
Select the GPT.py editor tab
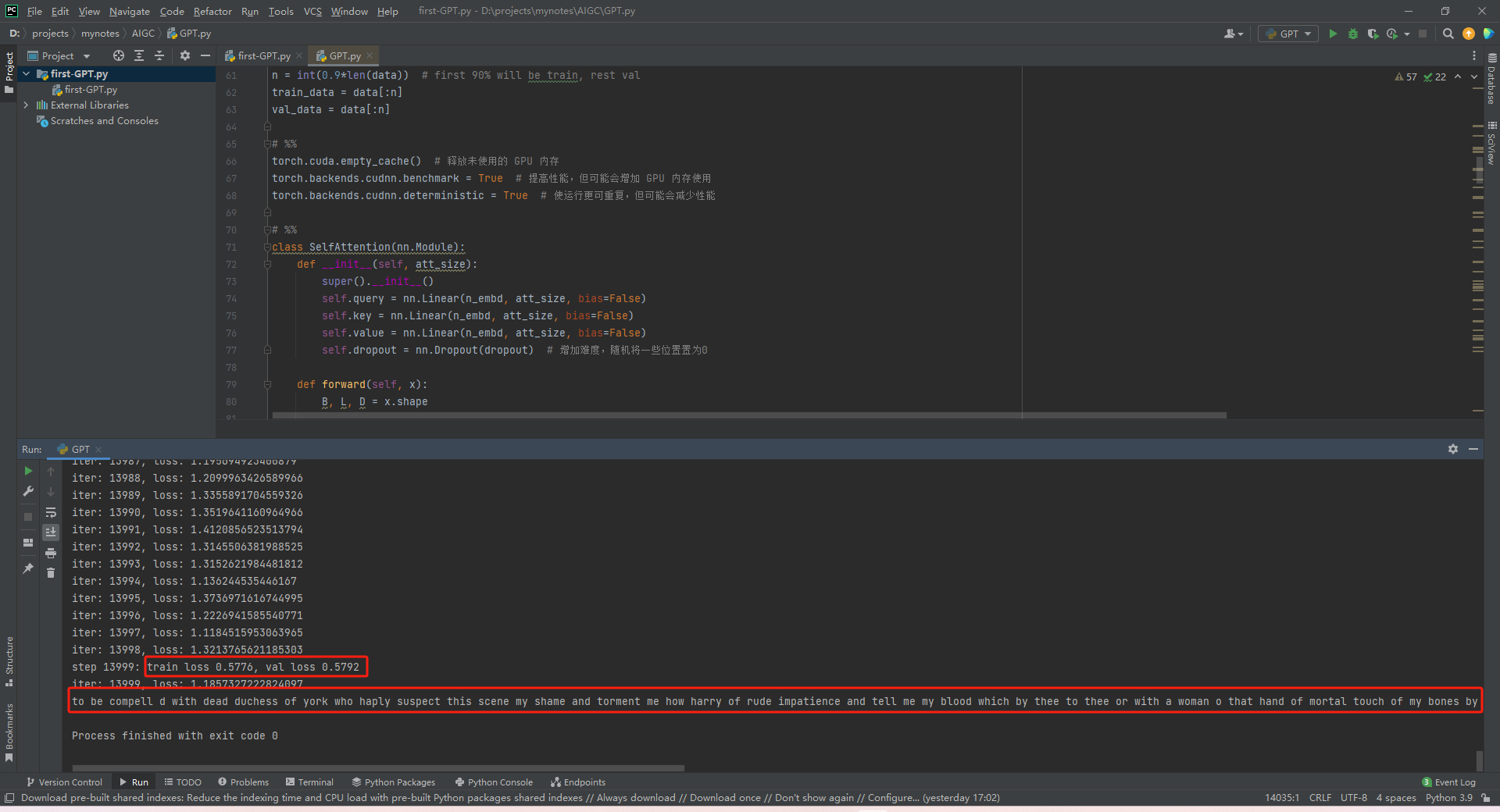(x=345, y=55)
